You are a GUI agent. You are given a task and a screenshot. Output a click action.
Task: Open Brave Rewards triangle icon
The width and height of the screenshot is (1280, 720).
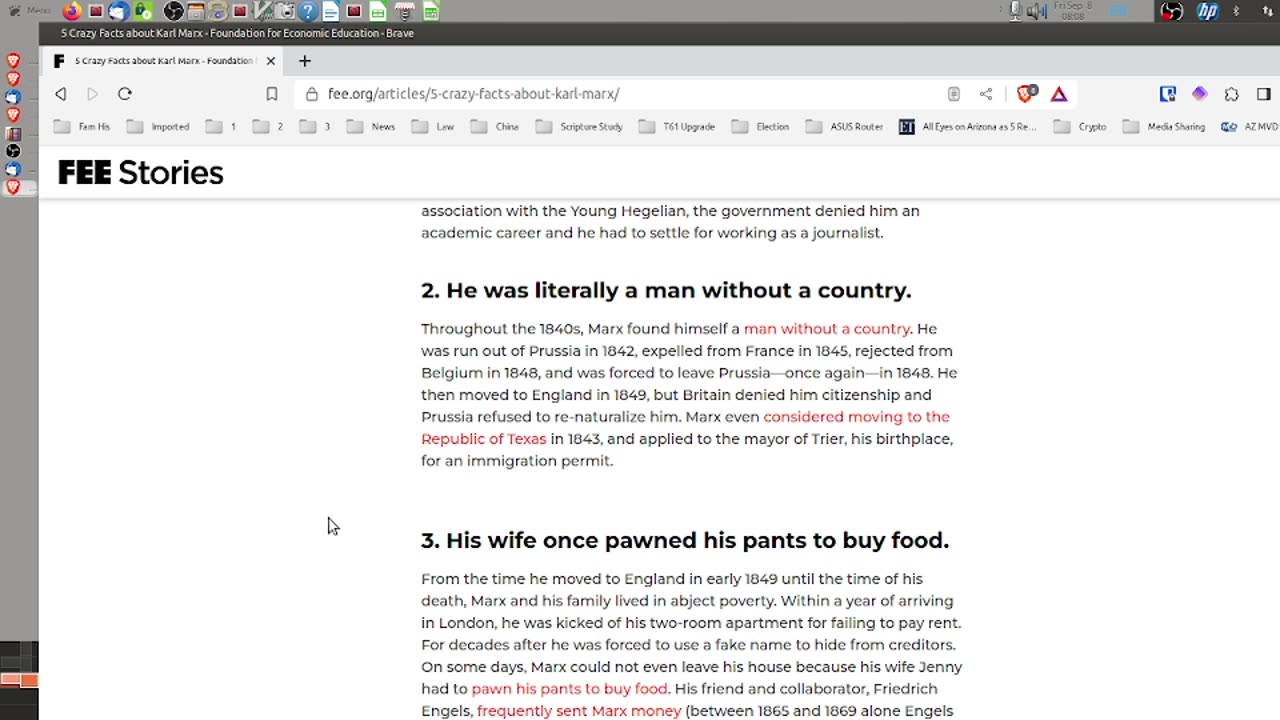click(1059, 94)
